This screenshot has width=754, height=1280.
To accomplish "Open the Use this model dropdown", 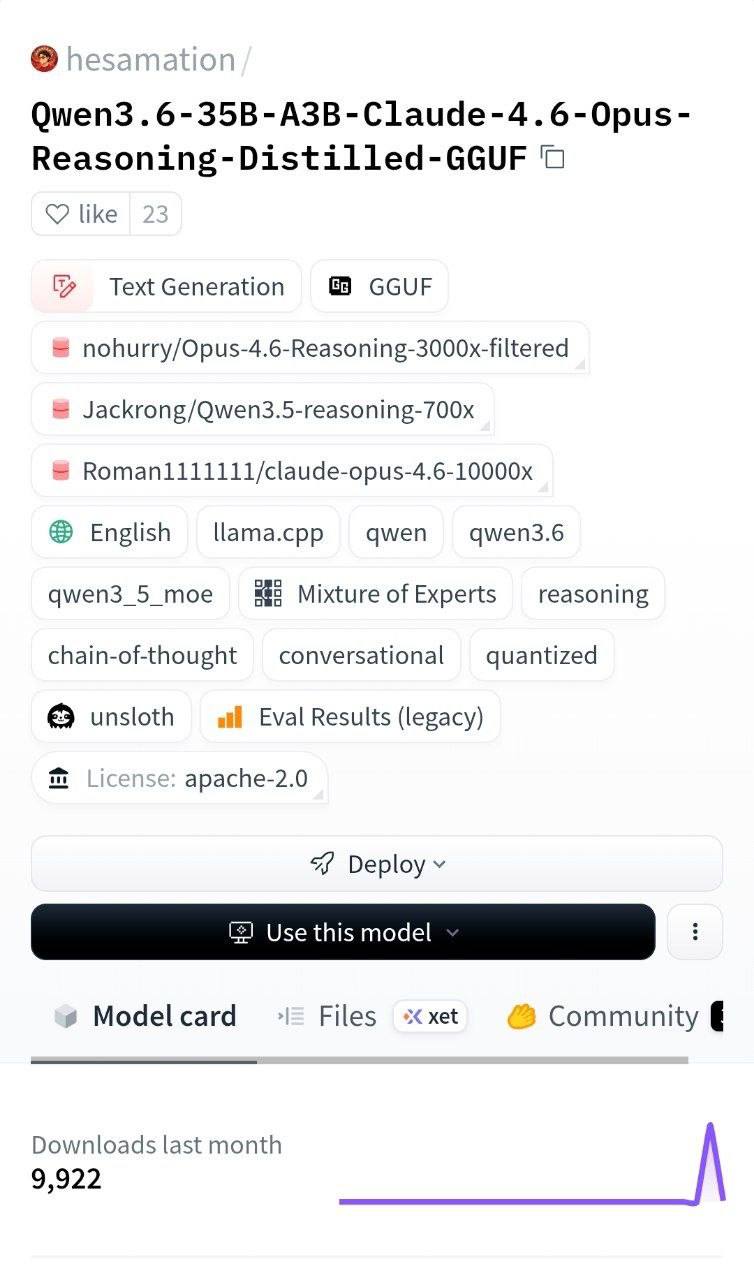I will pyautogui.click(x=343, y=932).
